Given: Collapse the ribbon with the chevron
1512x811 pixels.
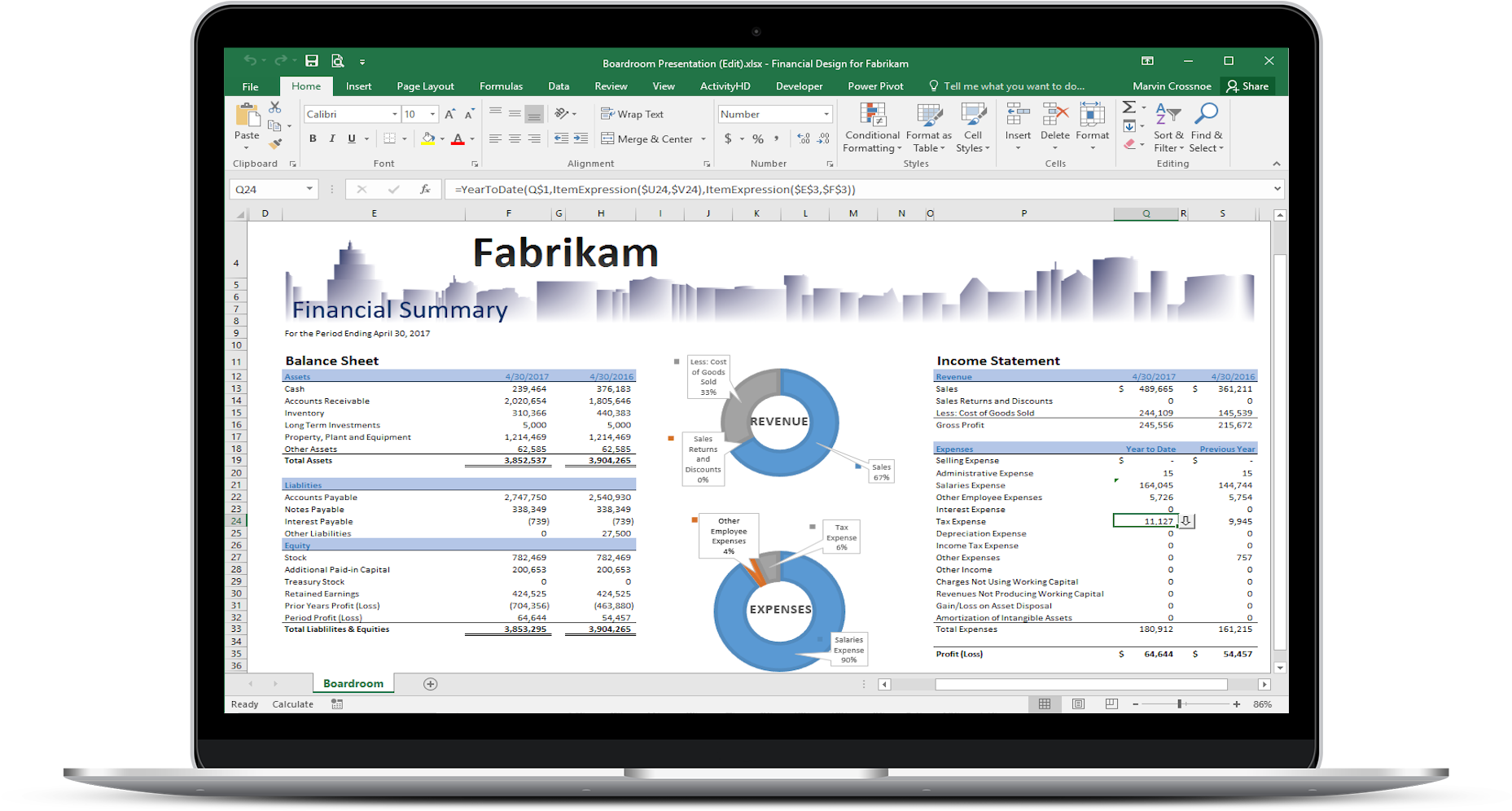Looking at the screenshot, I should pos(1277,164).
